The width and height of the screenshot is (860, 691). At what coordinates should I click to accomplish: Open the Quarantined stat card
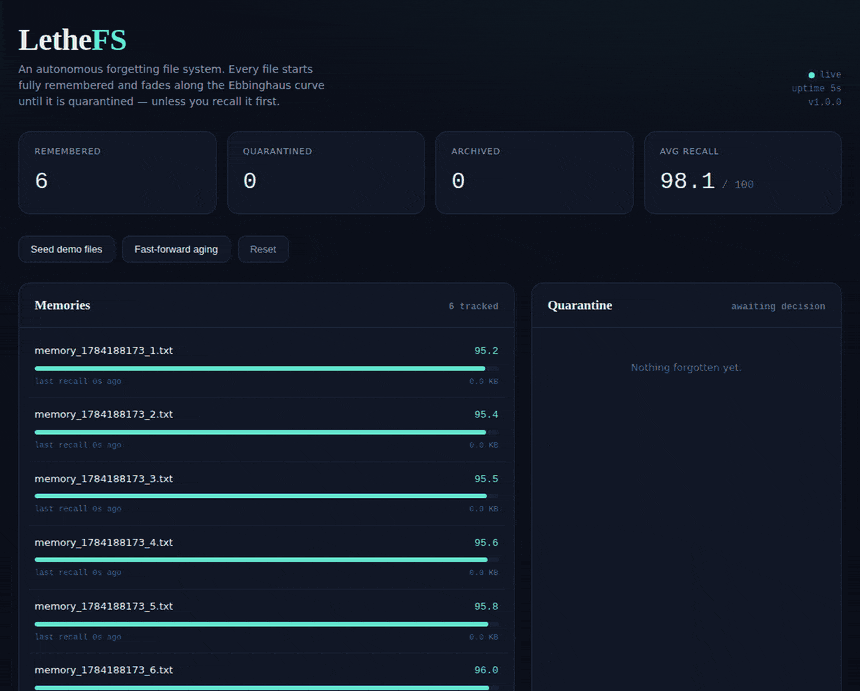(326, 172)
